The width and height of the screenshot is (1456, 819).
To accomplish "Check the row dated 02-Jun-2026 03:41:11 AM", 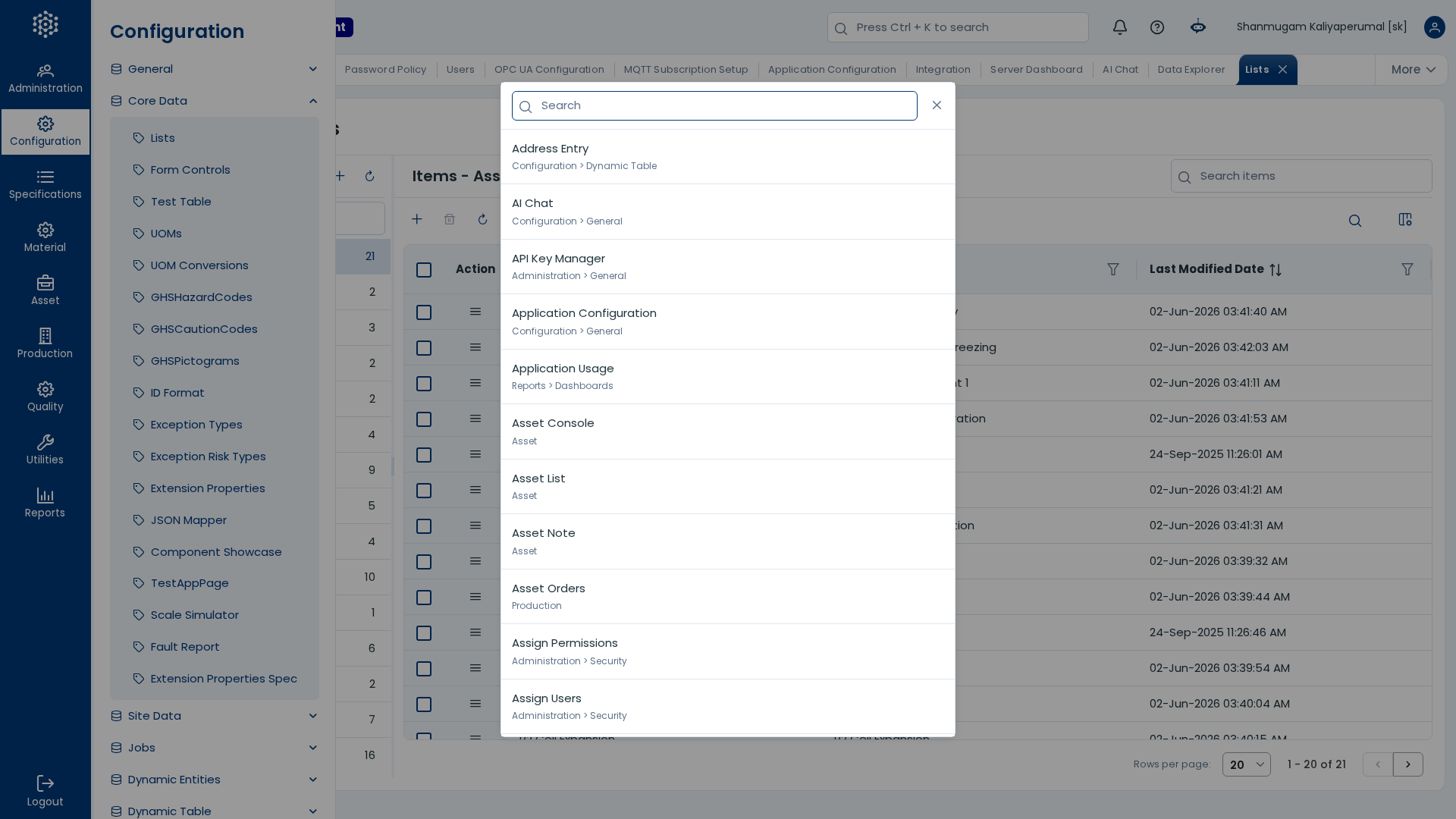I will click(x=424, y=384).
